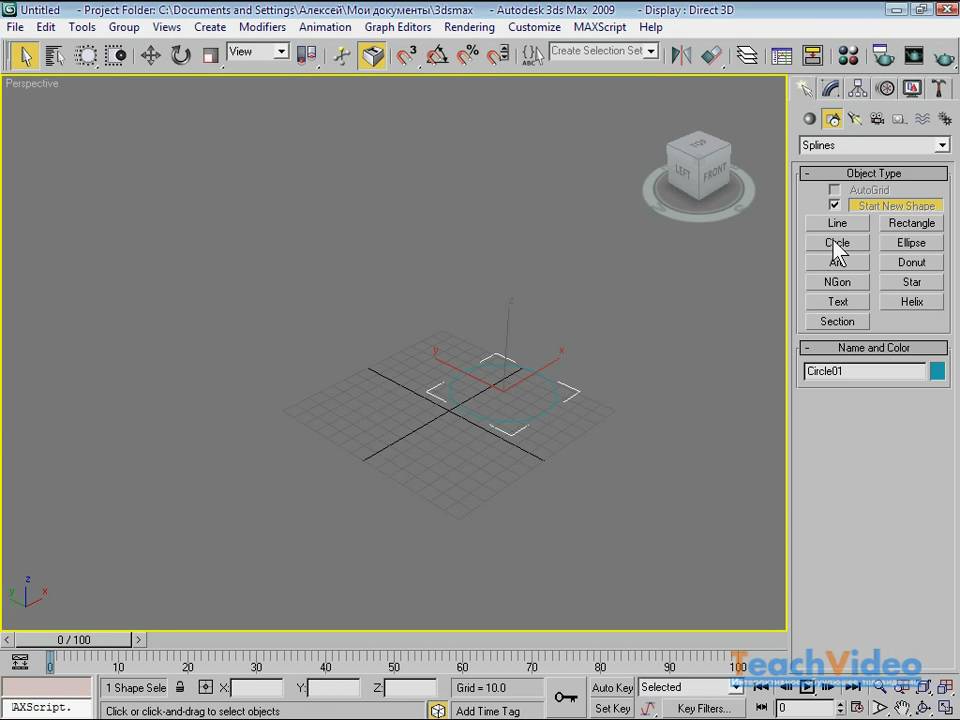The image size is (960, 720).
Task: Click the Helix spline button
Action: [x=912, y=301]
